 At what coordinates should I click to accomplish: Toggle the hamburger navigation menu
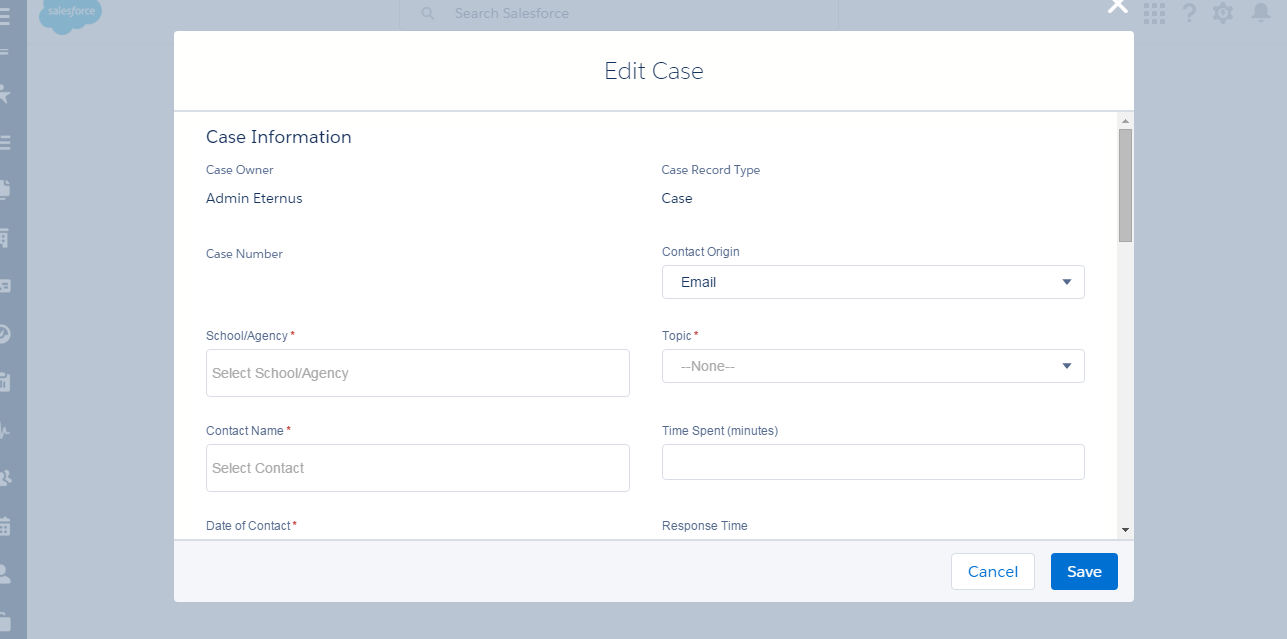coord(5,14)
